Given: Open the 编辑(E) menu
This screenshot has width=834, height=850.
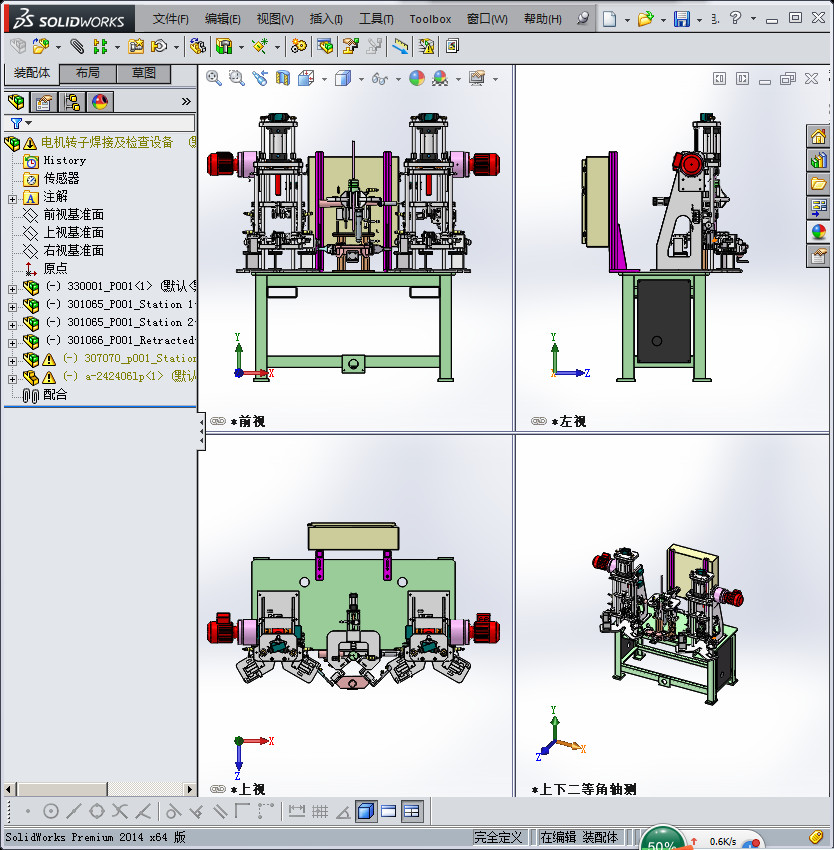Looking at the screenshot, I should click(x=222, y=19).
